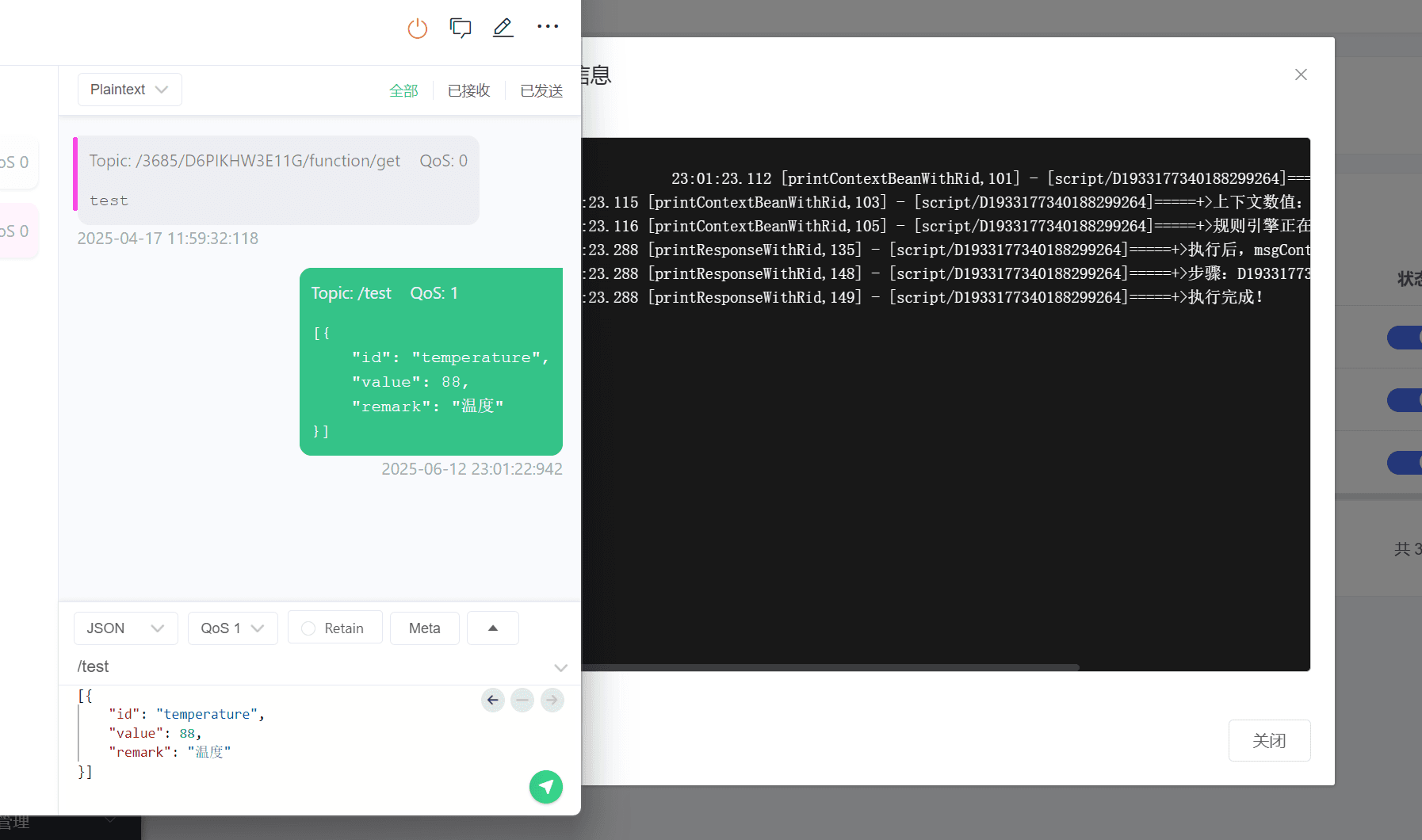Open the QoS 1 dropdown
This screenshot has height=840, width=1422.
coord(233,628)
